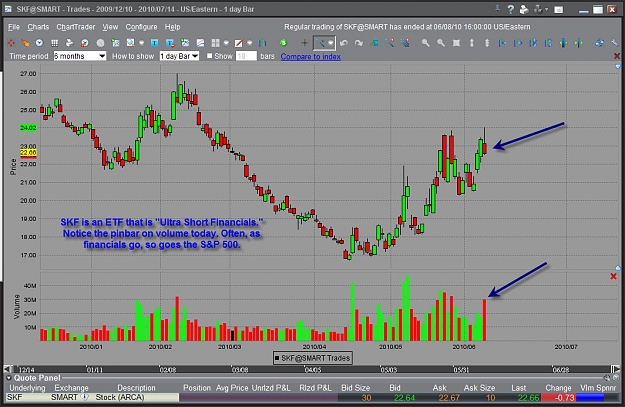625x407 pixels.
Task: Open the Help menu
Action: [173, 27]
